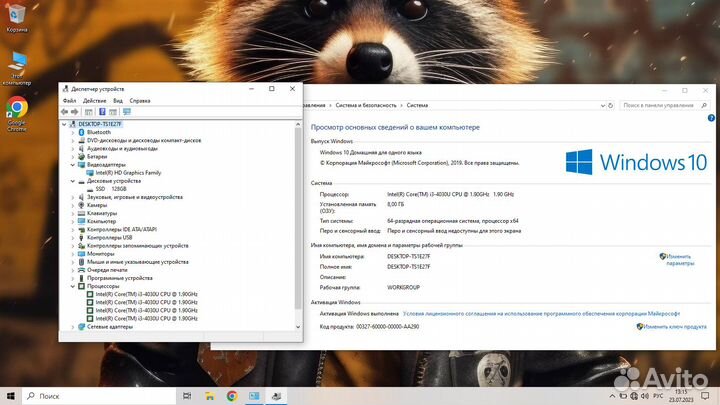The height and width of the screenshot is (405, 720).
Task: Select the last Intel Core i3-4030U processor entry
Action: [146, 318]
